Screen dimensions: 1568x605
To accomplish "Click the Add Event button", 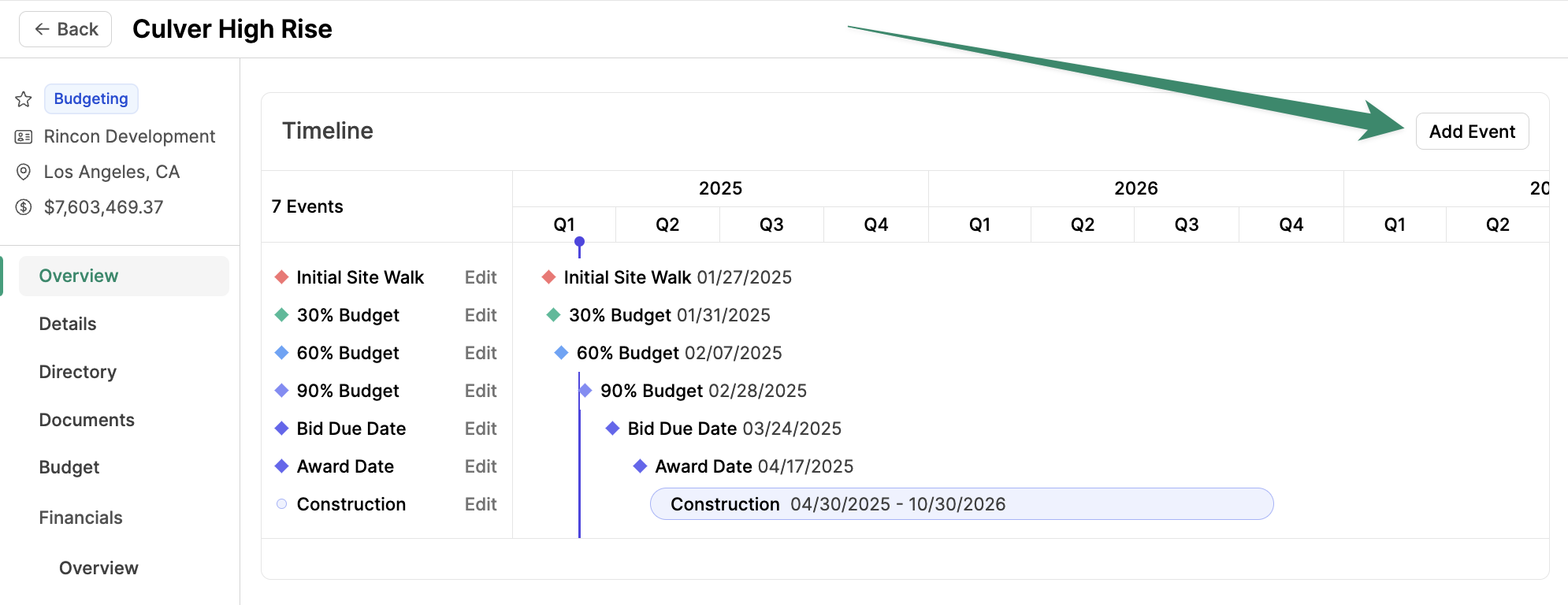I will click(1472, 132).
